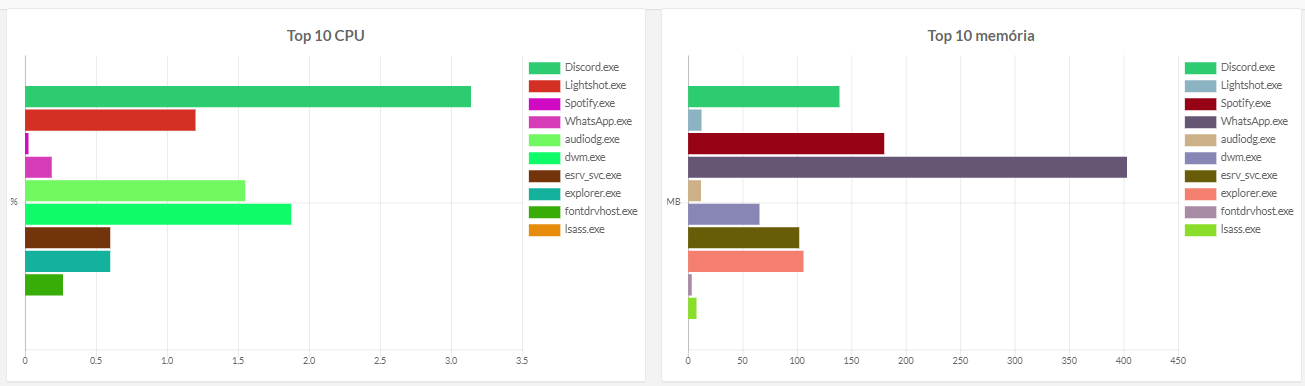
Task: Click the Lightshot.exe red swatch in CPU legend
Action: 544,85
